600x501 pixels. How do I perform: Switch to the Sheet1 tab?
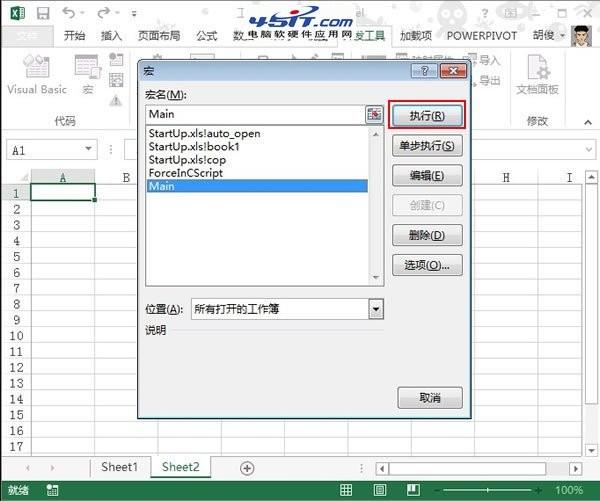[x=119, y=467]
